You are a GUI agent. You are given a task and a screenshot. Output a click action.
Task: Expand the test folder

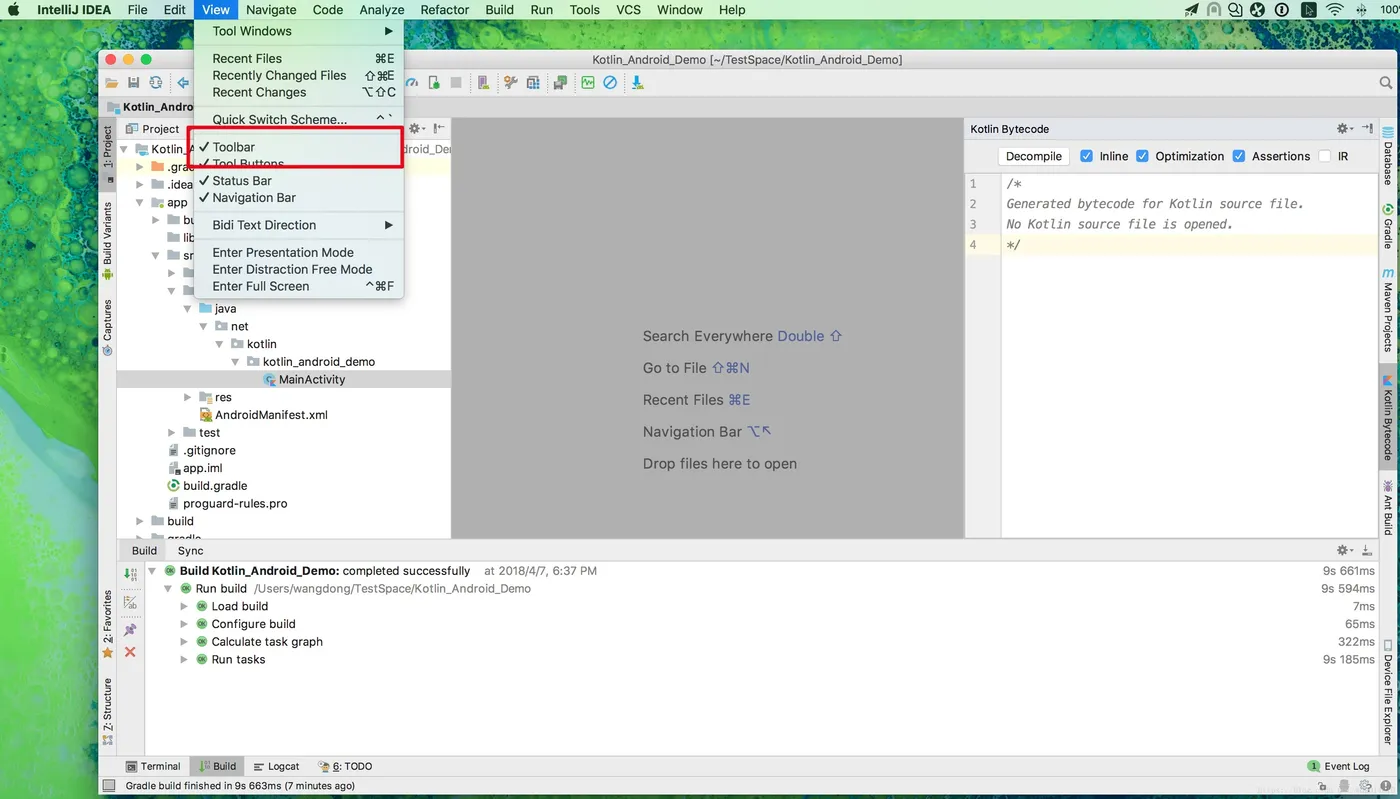[172, 433]
